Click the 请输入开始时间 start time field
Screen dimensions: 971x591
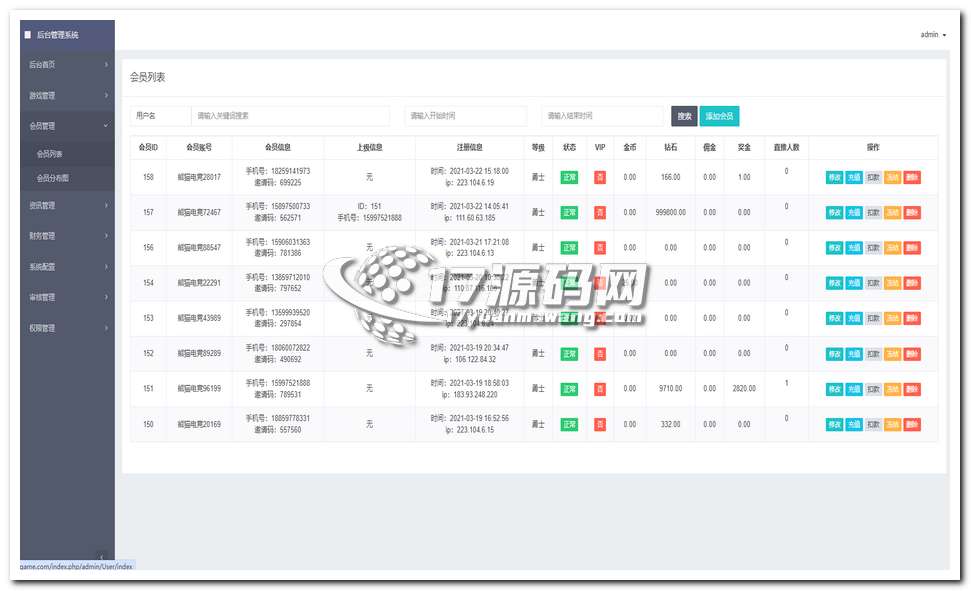(x=465, y=116)
